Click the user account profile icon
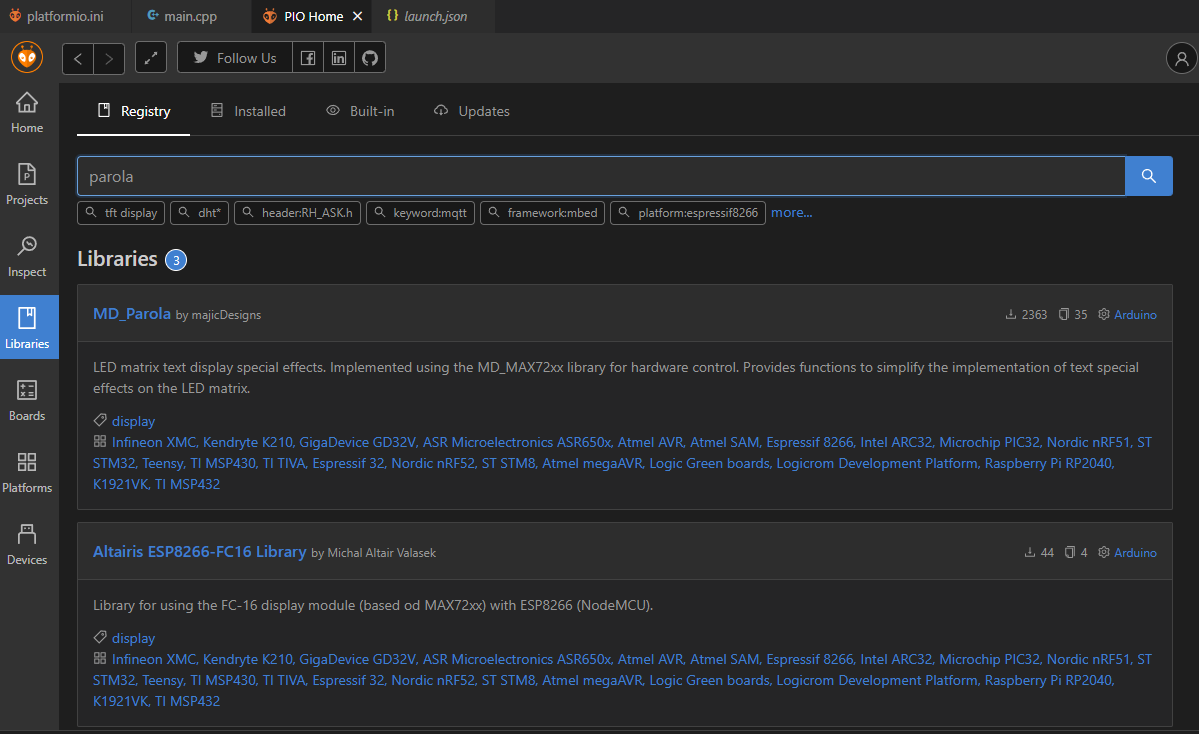 1182,58
